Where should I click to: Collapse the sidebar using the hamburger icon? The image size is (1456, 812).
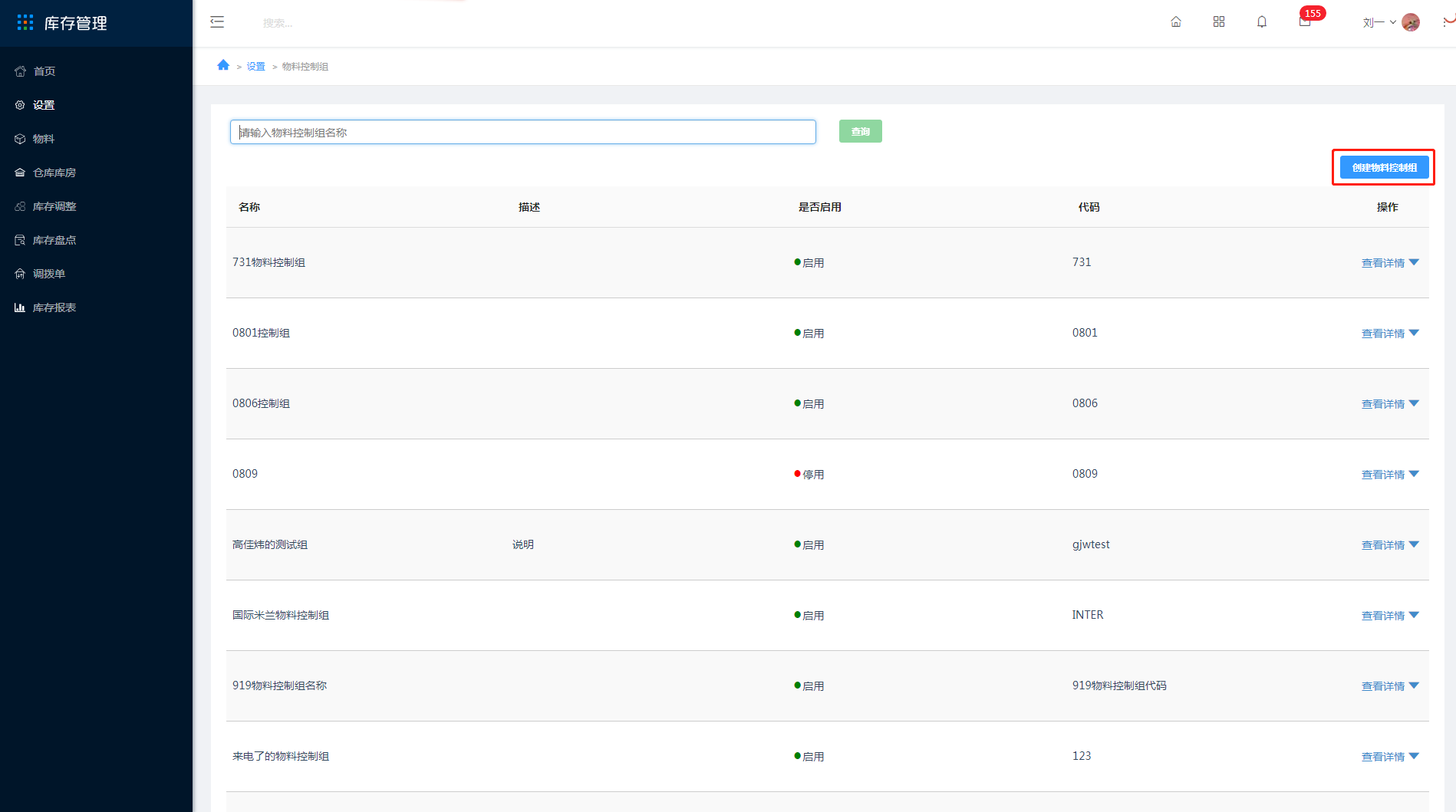pos(217,22)
